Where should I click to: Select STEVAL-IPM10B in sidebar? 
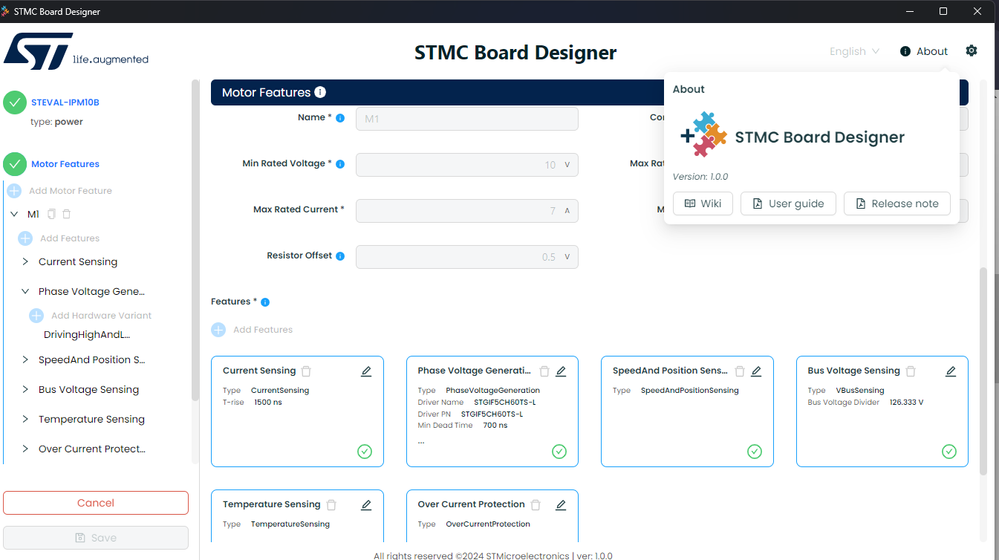click(x=65, y=102)
